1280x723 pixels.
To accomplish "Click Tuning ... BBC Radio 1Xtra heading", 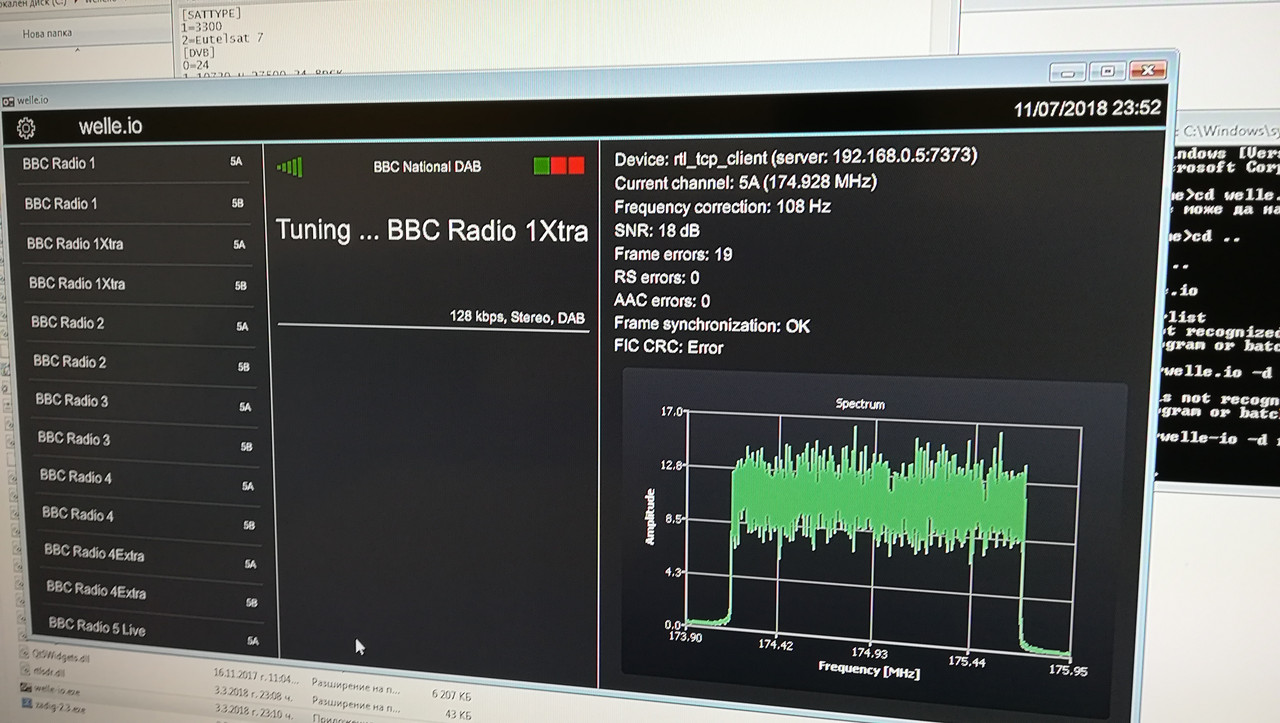I will (431, 231).
